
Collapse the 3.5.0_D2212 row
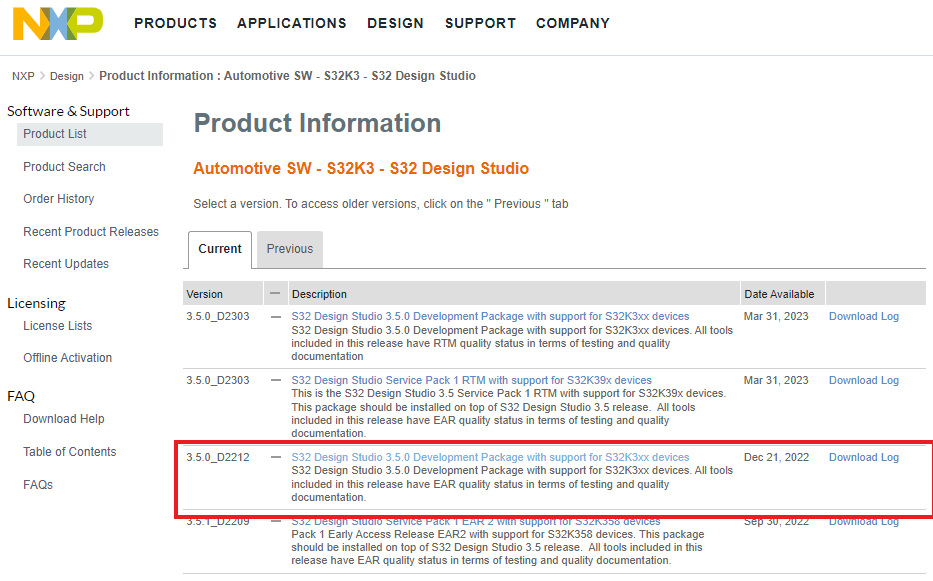pyautogui.click(x=275, y=458)
